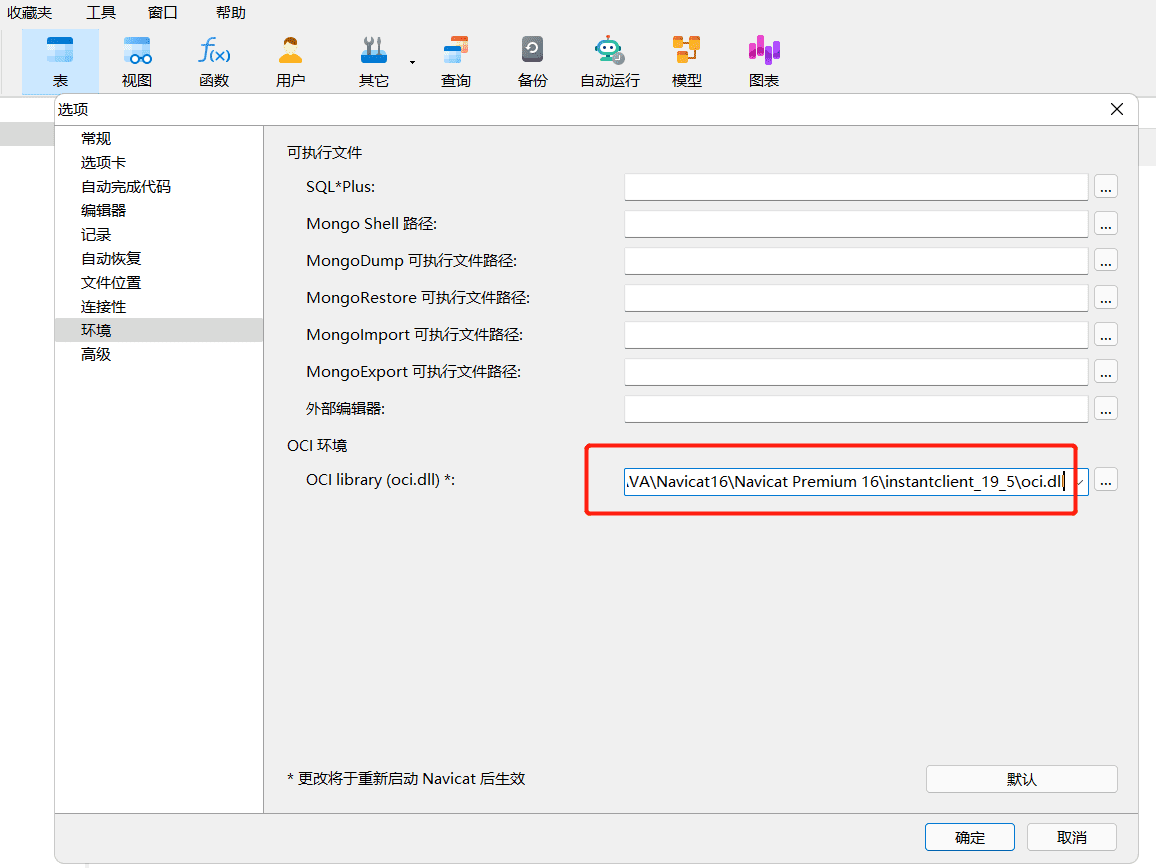Expand the OCI library path dropdown arrow

pos(1079,482)
